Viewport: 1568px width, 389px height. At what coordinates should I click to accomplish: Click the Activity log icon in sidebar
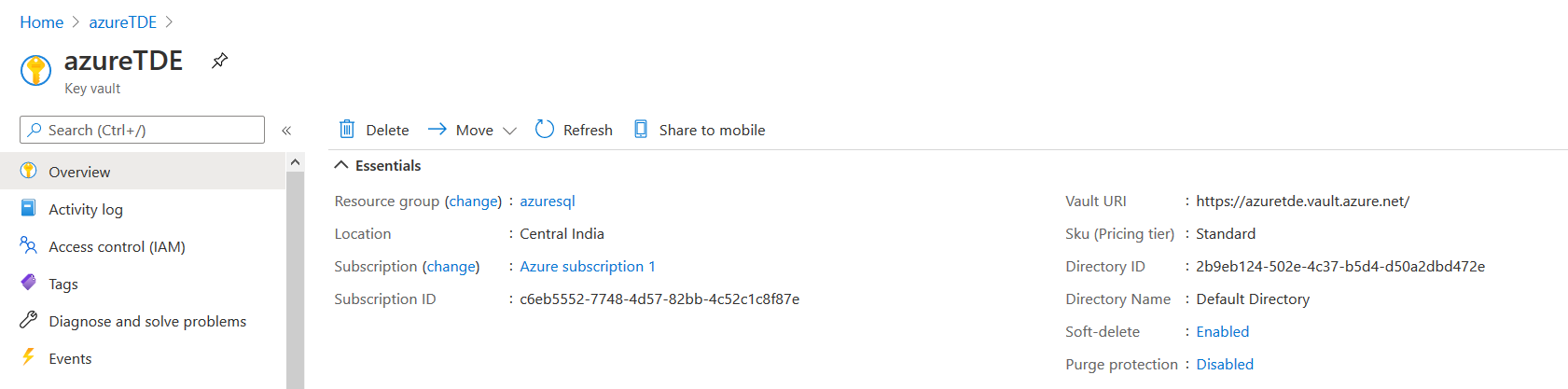[x=29, y=208]
